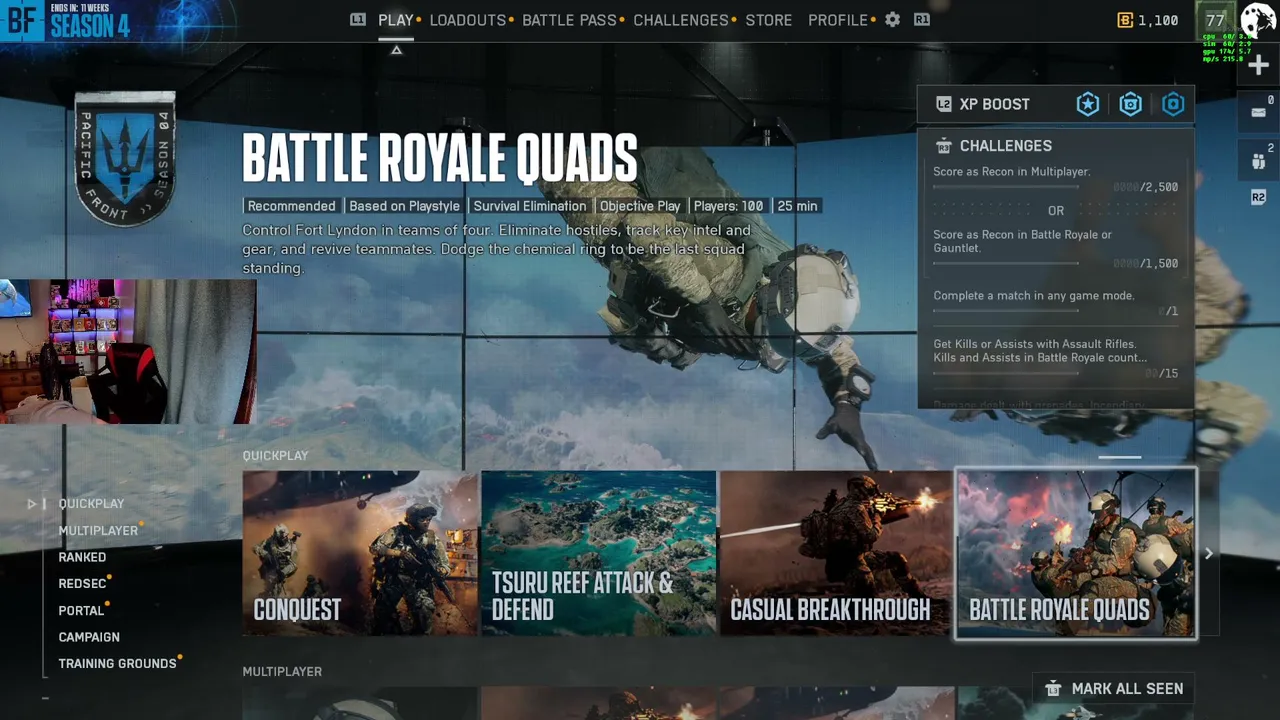Click the triangle marker beside Quickplay

(x=32, y=504)
